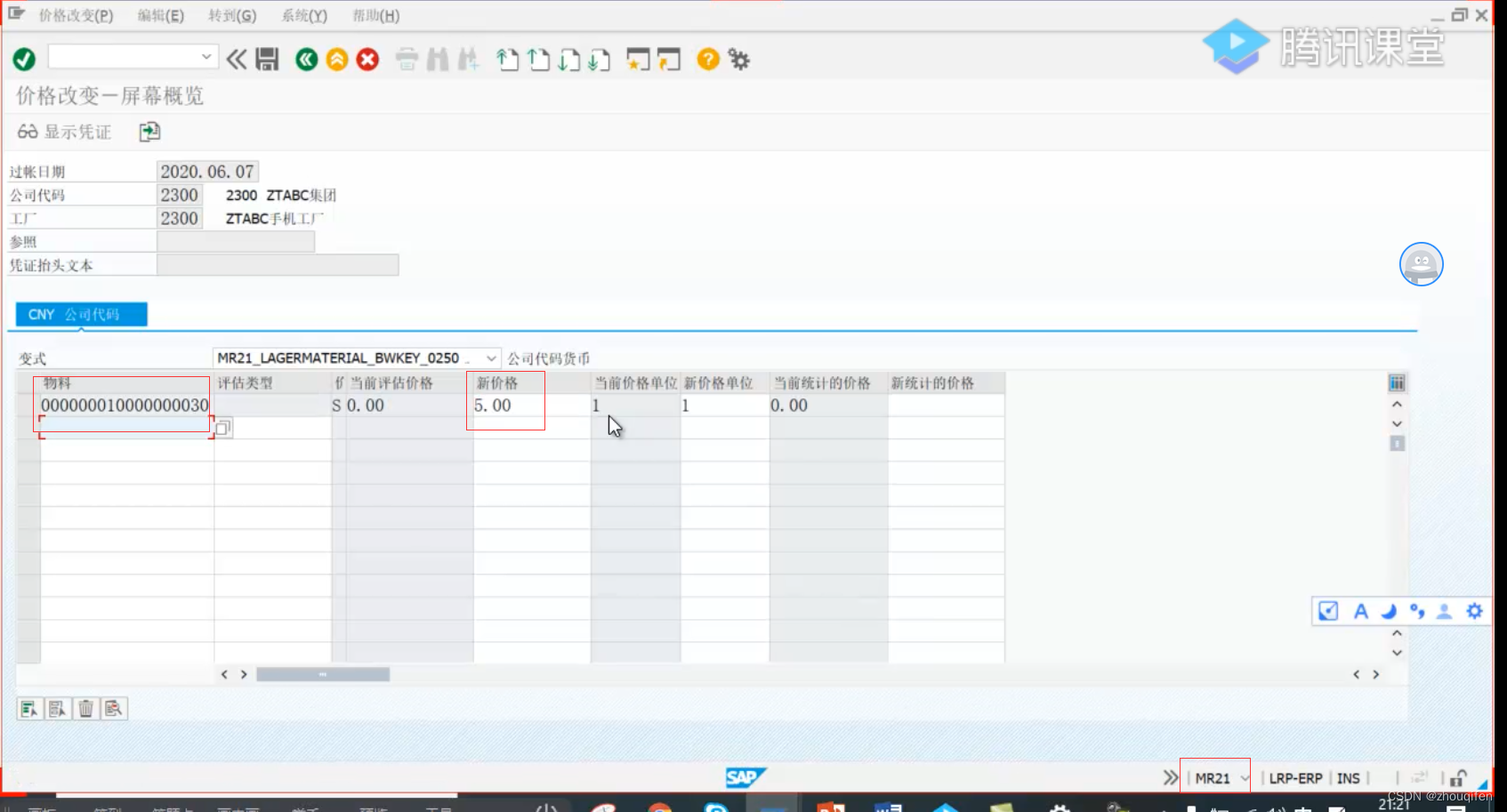Click the 显示凭证 display document button
This screenshot has height=812, width=1507.
point(65,132)
